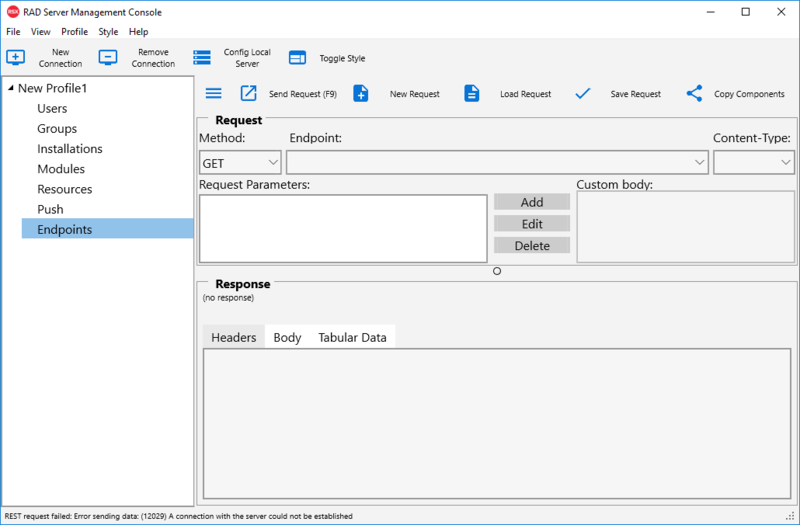Click the Copy Components label
This screenshot has width=800, height=525.
point(749,94)
